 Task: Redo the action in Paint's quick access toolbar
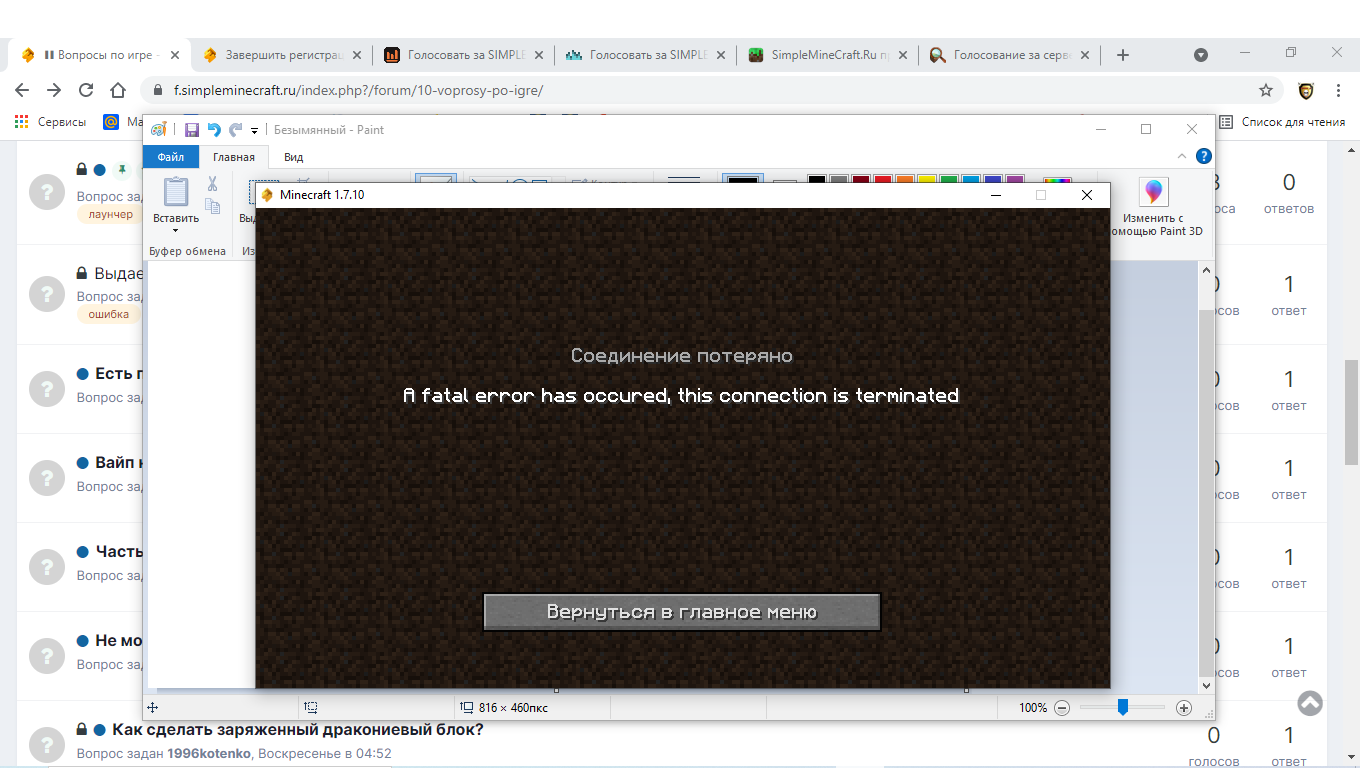[x=235, y=130]
